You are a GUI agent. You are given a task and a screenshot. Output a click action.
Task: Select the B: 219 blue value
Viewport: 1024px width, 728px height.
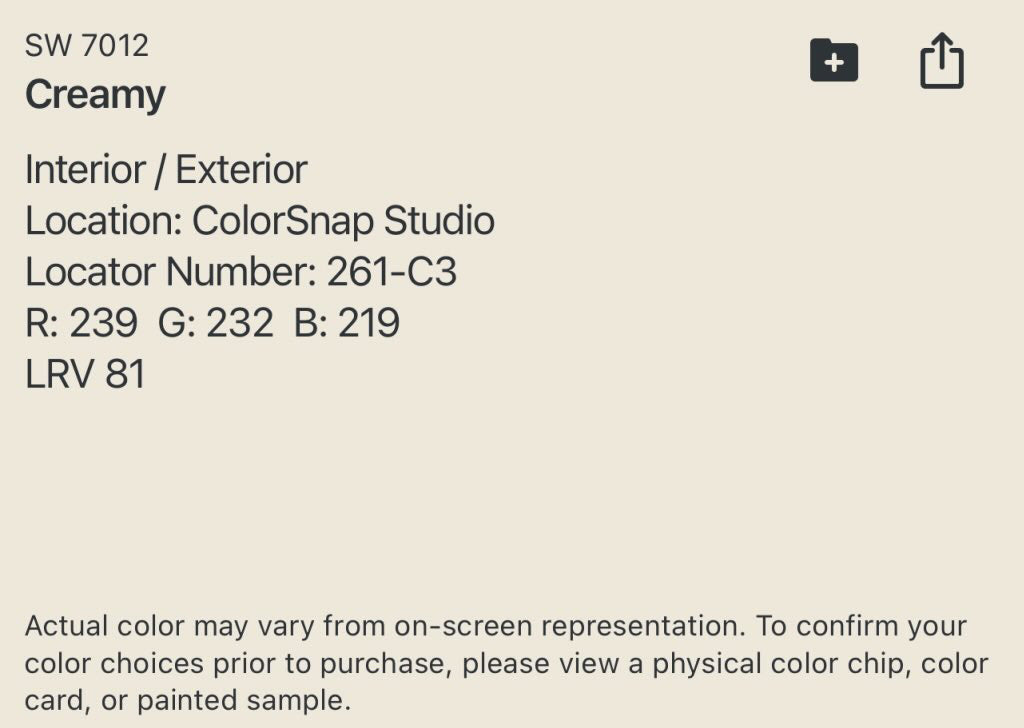347,323
